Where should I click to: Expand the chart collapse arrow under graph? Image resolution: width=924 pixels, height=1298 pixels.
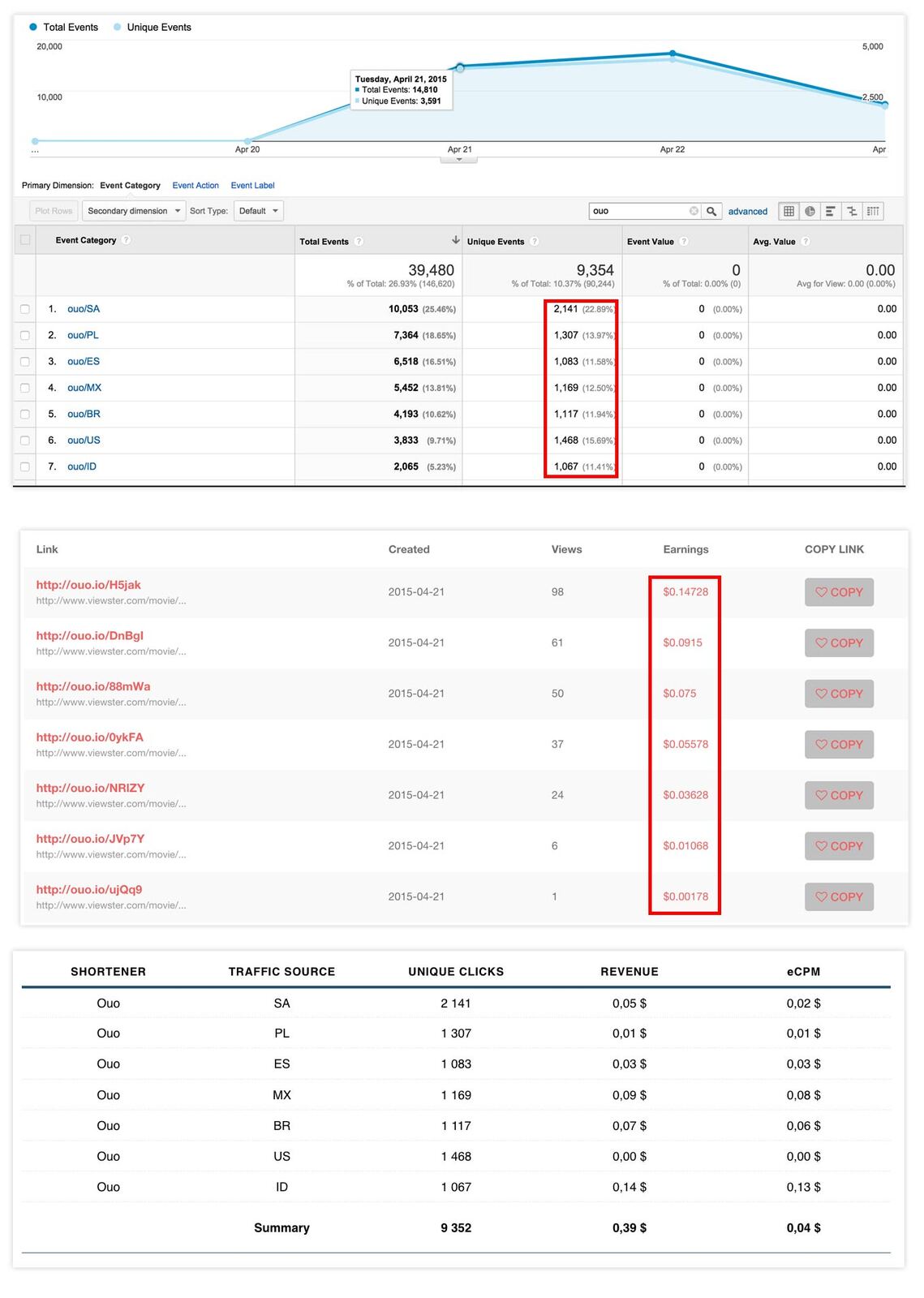(x=459, y=160)
